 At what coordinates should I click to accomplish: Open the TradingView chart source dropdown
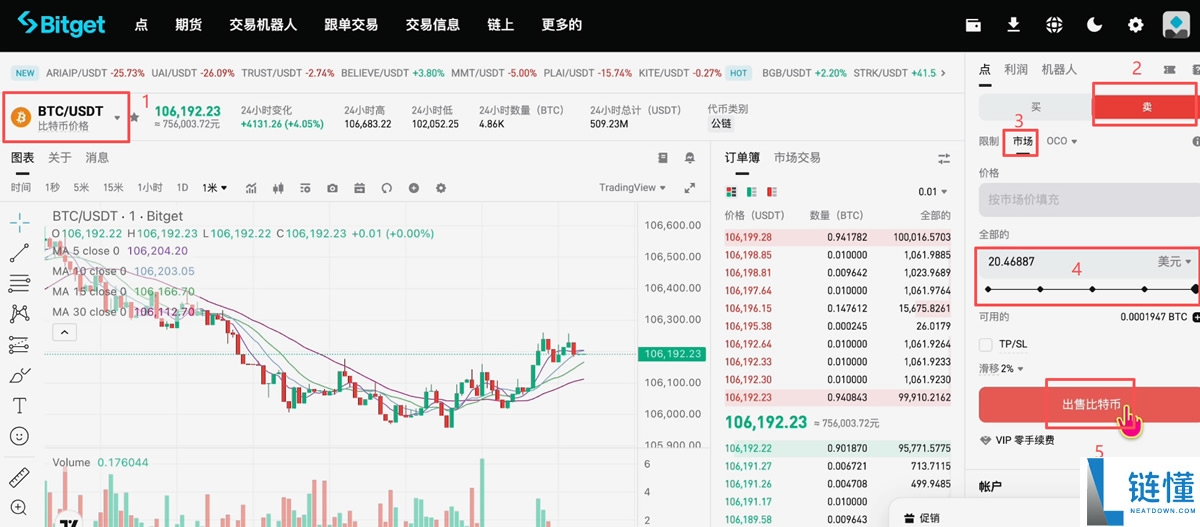pyautogui.click(x=633, y=188)
